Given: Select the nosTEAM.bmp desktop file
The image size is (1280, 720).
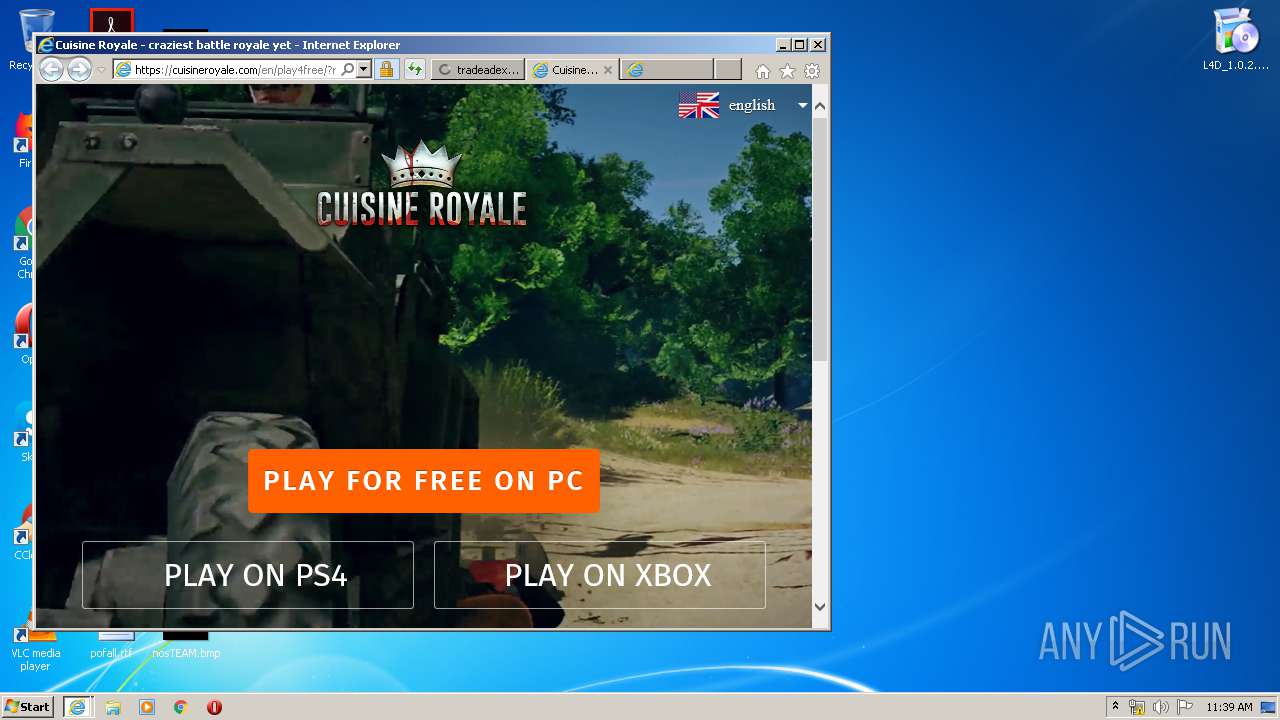Looking at the screenshot, I should [186, 645].
